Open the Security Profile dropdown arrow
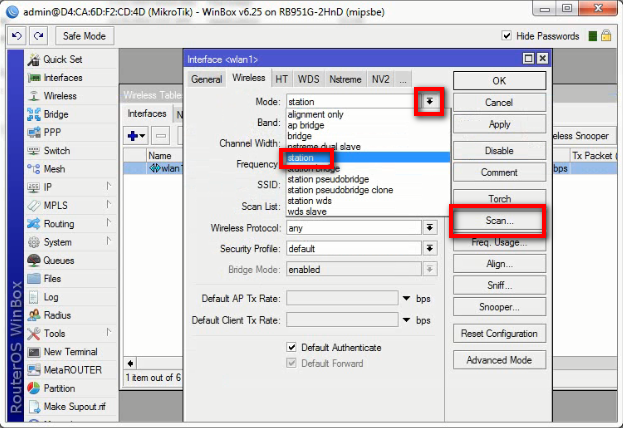Viewport: 623px width, 428px height. coord(430,248)
